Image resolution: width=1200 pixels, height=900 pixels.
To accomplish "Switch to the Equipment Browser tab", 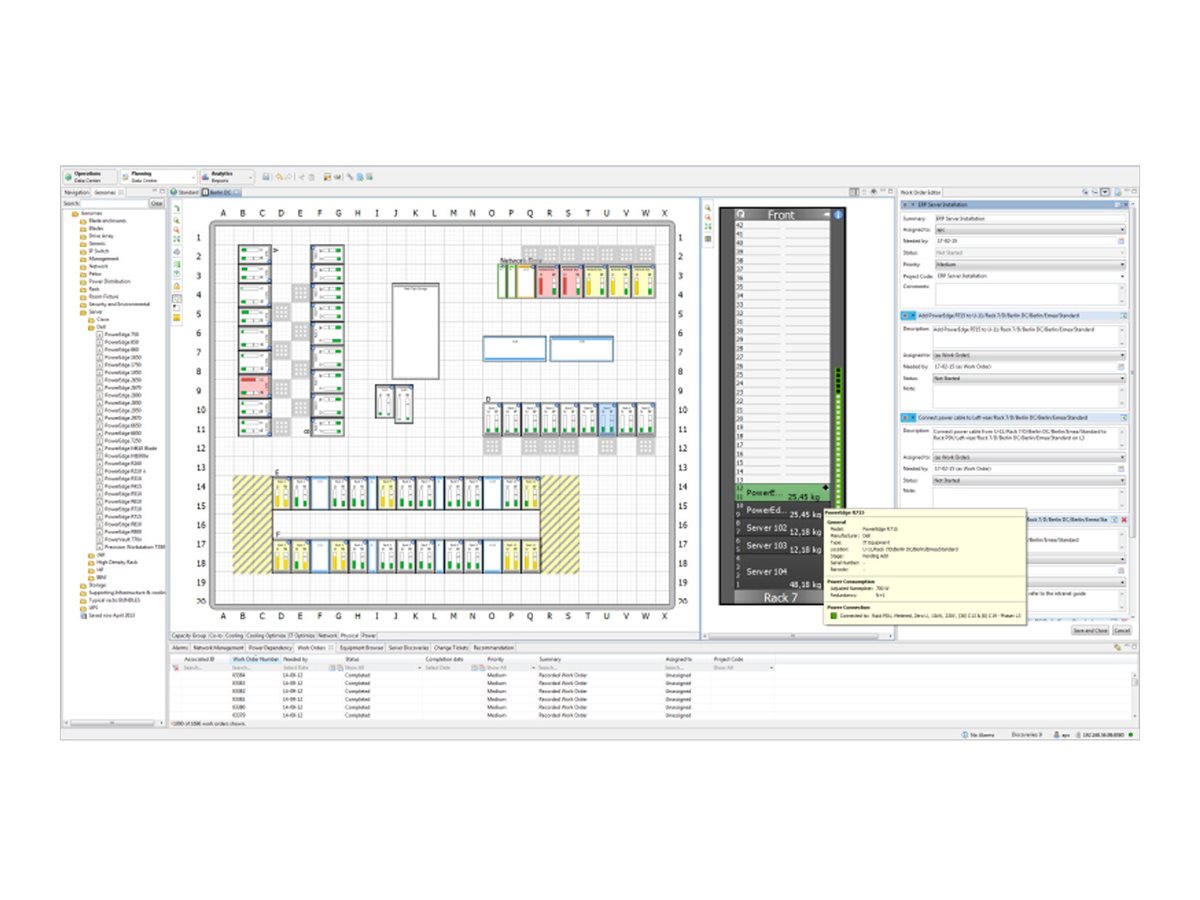I will (360, 648).
